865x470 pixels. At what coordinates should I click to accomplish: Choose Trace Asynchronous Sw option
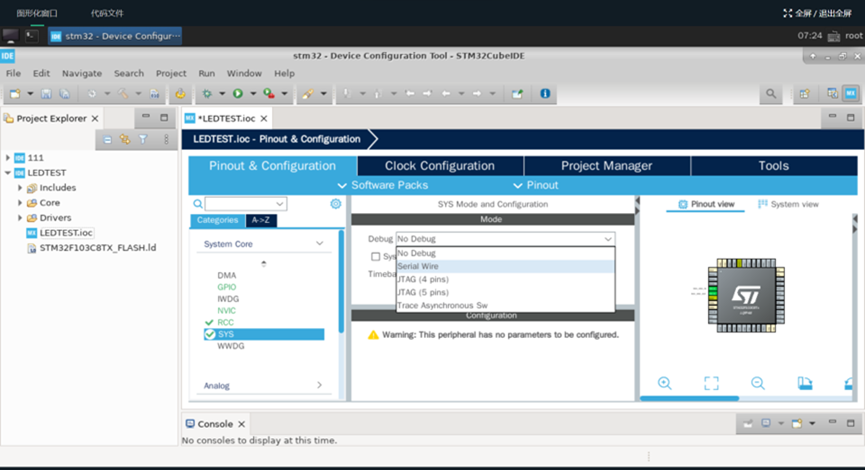click(x=505, y=306)
